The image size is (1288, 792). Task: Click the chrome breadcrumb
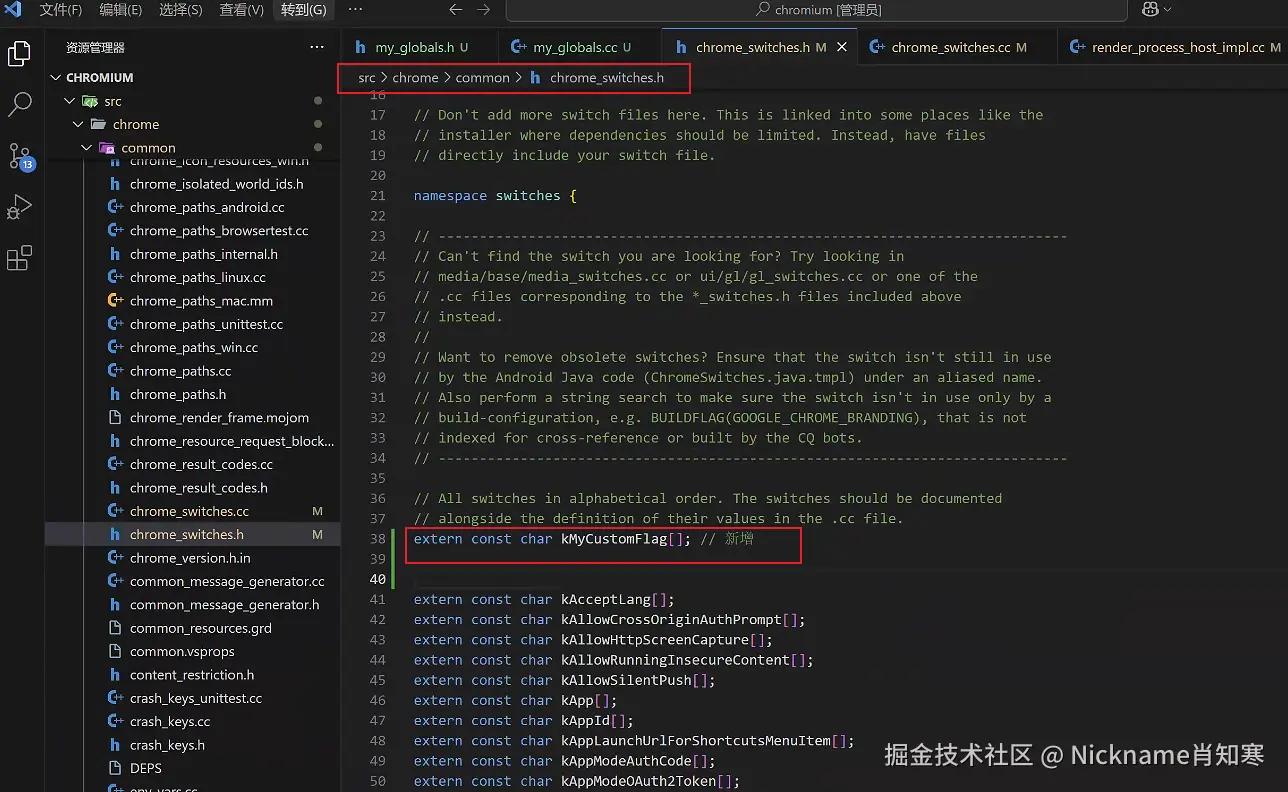pyautogui.click(x=415, y=77)
